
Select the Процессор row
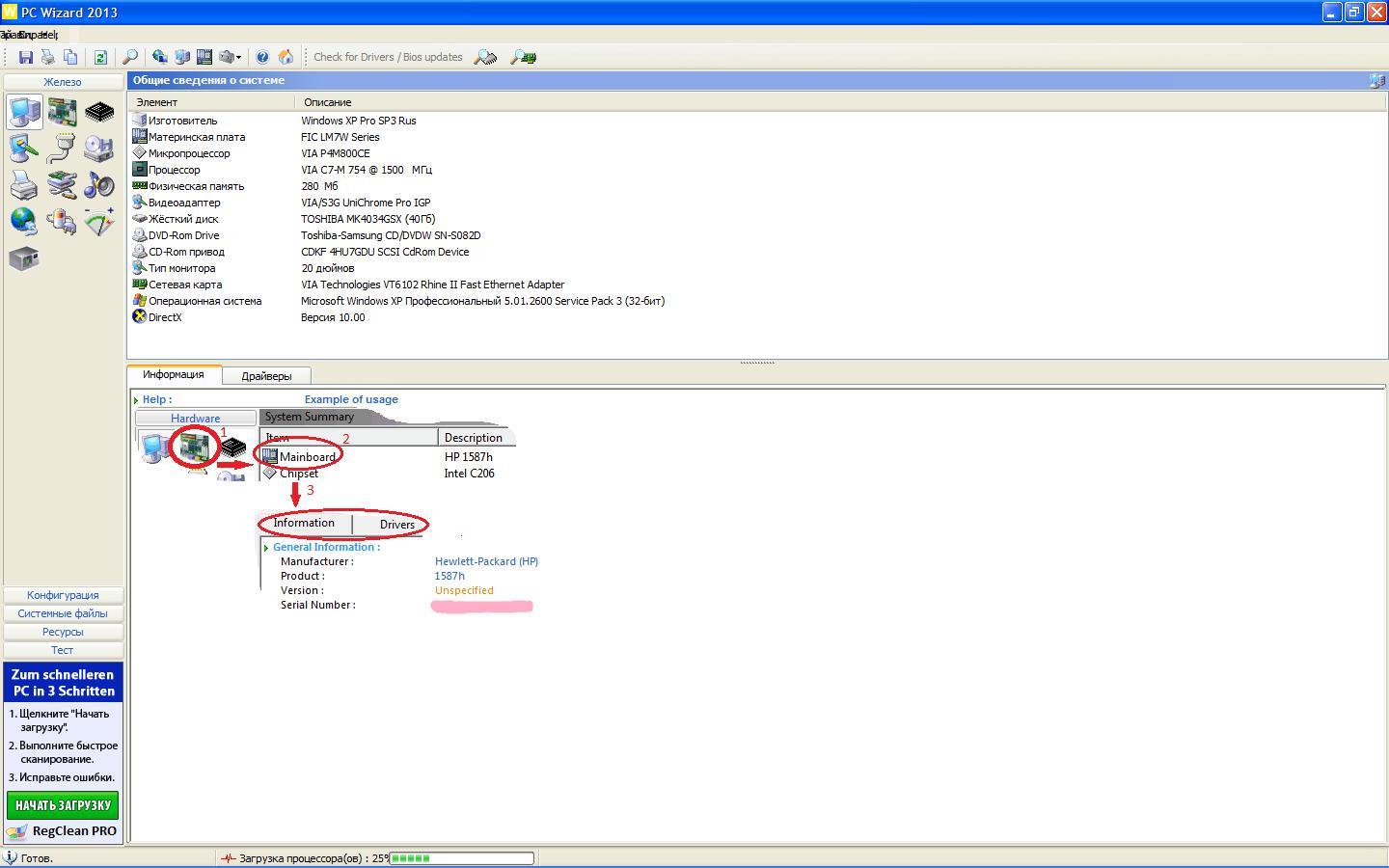tap(757, 170)
